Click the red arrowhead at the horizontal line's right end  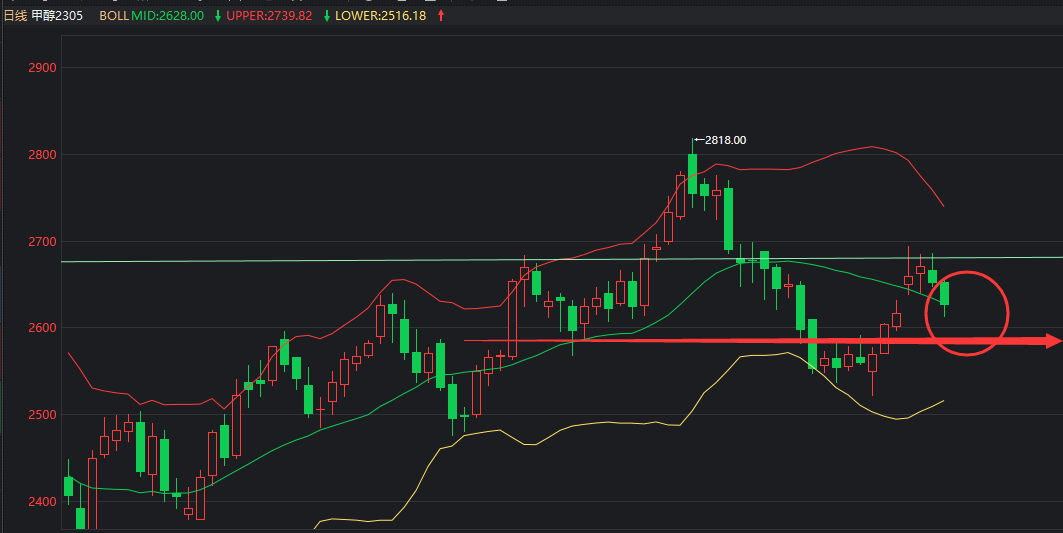point(1051,341)
